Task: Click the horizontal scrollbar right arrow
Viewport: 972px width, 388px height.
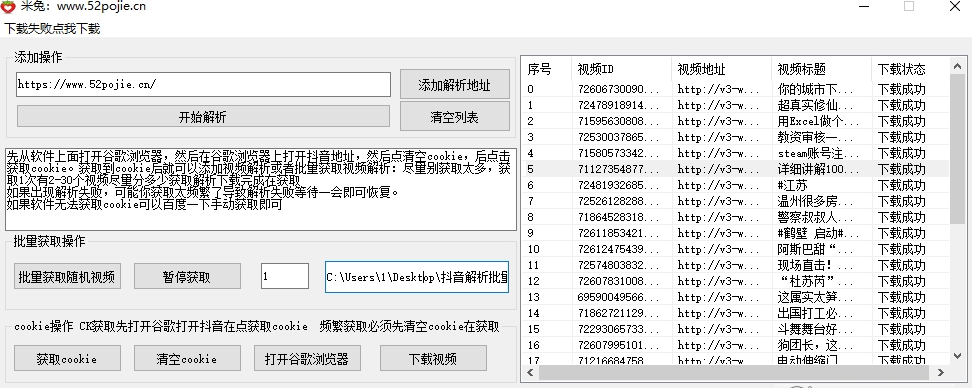Action: tap(941, 373)
